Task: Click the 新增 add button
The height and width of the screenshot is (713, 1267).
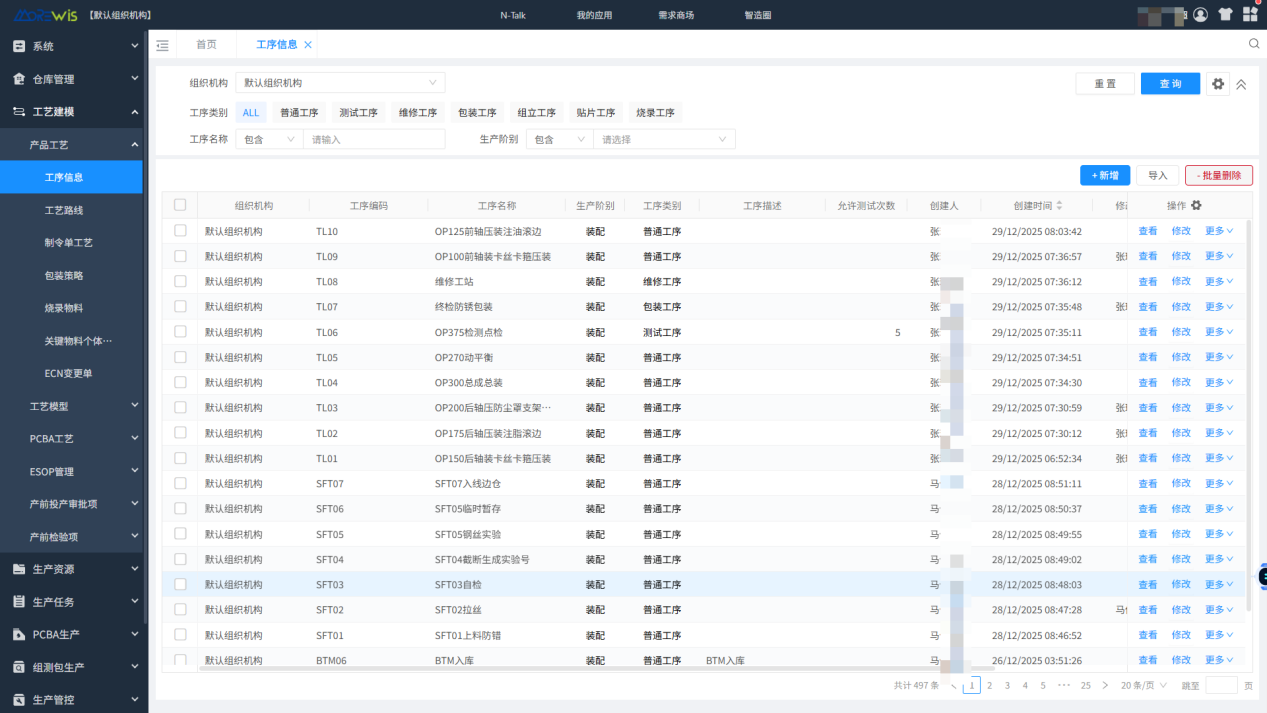Action: (x=1105, y=175)
